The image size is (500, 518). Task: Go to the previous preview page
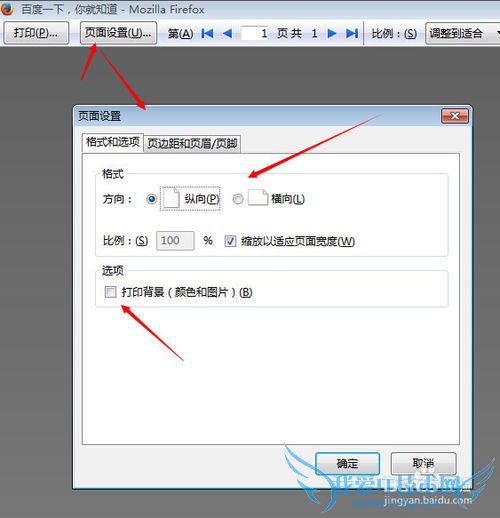(x=227, y=33)
